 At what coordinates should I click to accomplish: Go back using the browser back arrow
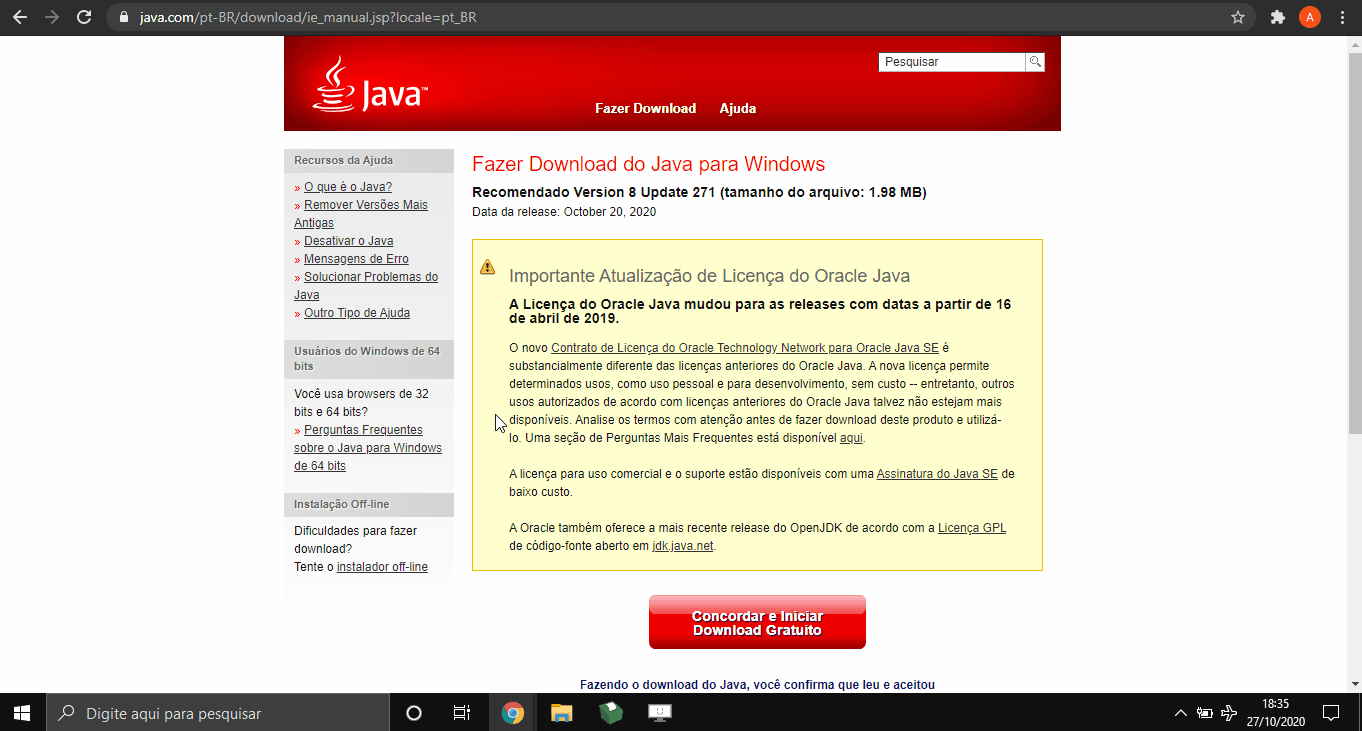pos(20,16)
